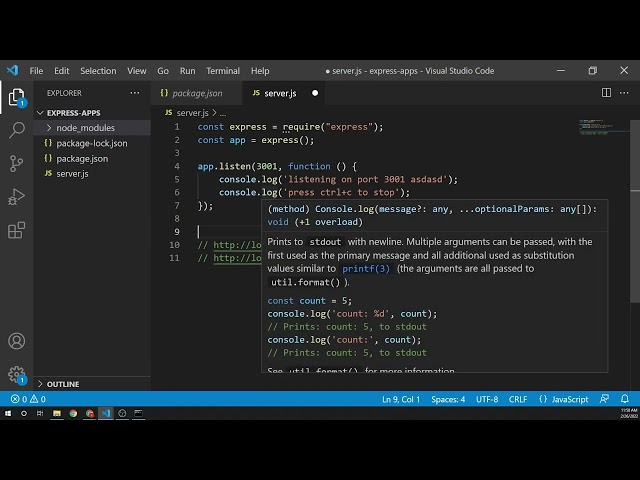Open package-lock.json in the explorer
Viewport: 640px width, 480px height.
(92, 143)
